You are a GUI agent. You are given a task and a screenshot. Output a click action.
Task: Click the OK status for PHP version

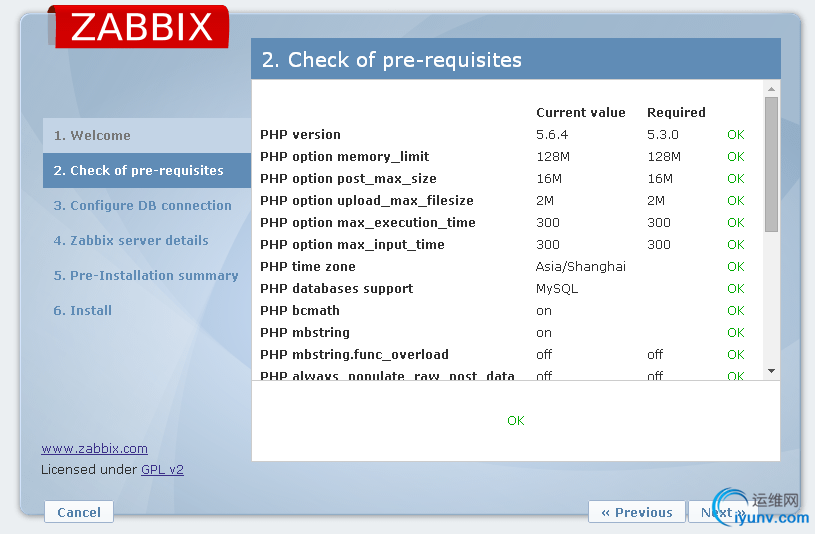tap(735, 135)
